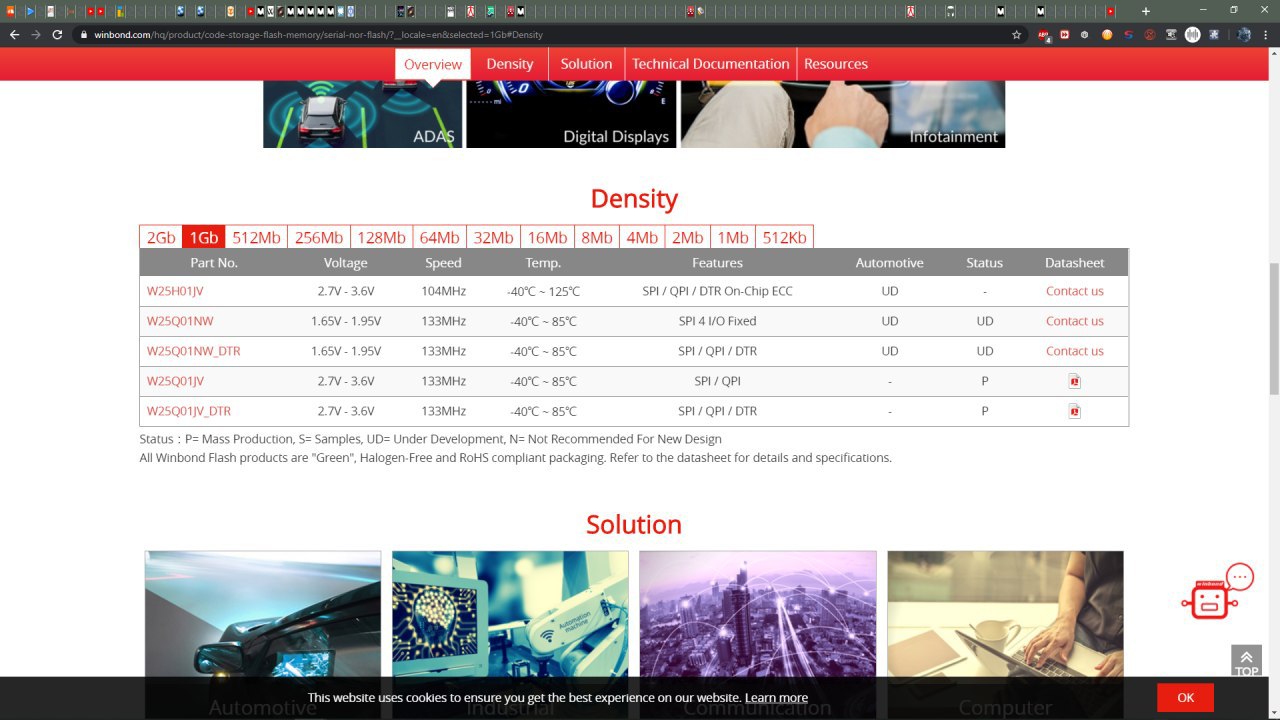Image resolution: width=1280 pixels, height=720 pixels.
Task: Open the Chrome profile avatar
Action: click(x=1244, y=34)
